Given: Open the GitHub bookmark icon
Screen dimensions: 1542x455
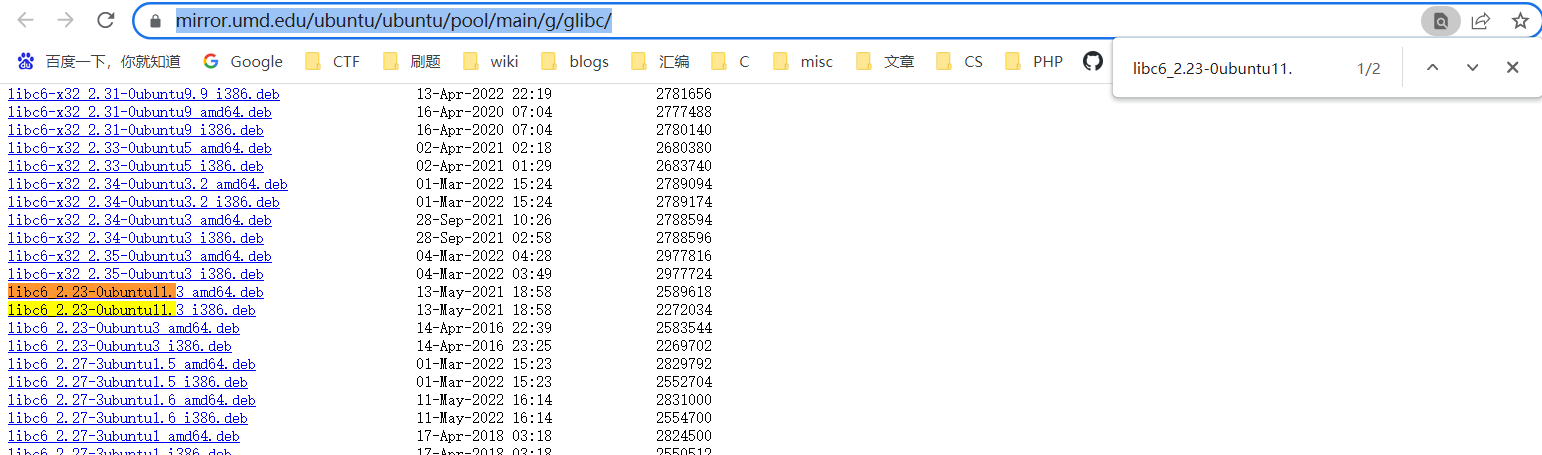Looking at the screenshot, I should pyautogui.click(x=1093, y=61).
